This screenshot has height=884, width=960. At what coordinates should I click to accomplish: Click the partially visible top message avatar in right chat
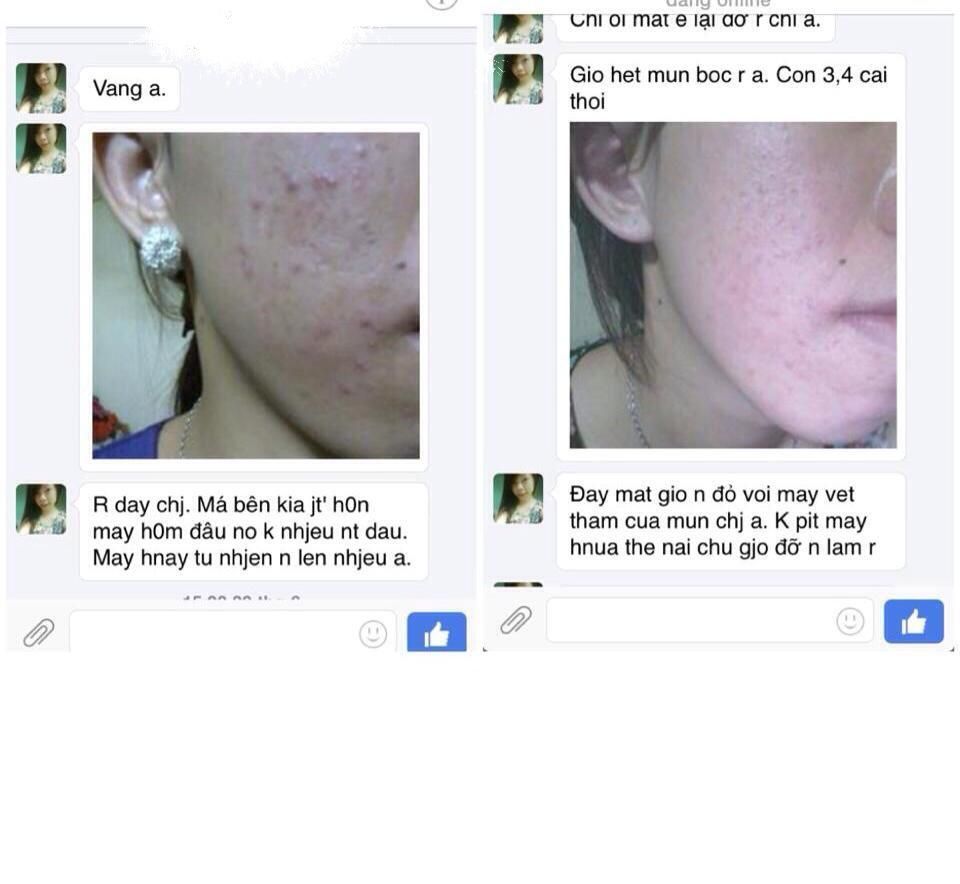[518, 29]
